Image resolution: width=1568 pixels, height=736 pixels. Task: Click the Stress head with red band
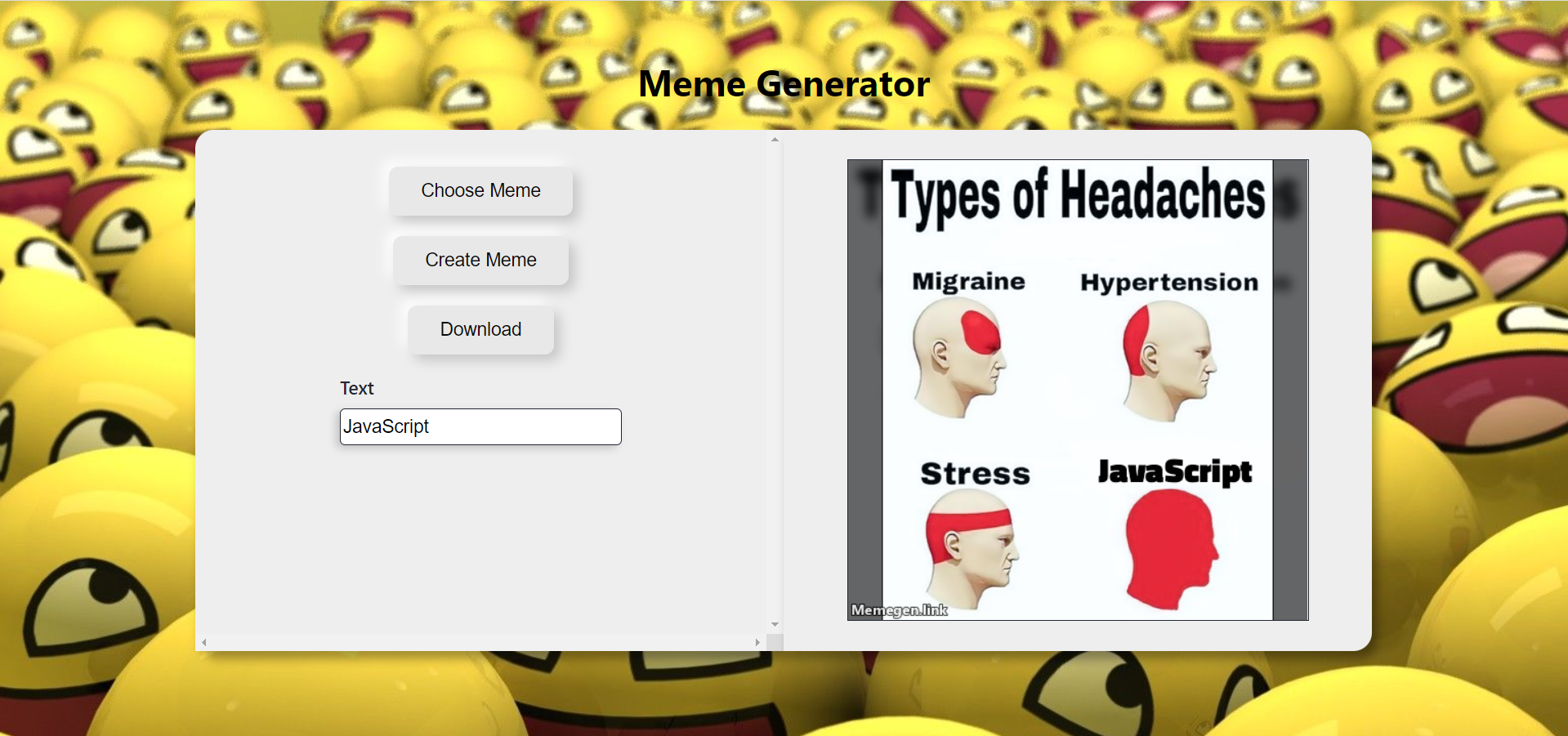click(971, 547)
